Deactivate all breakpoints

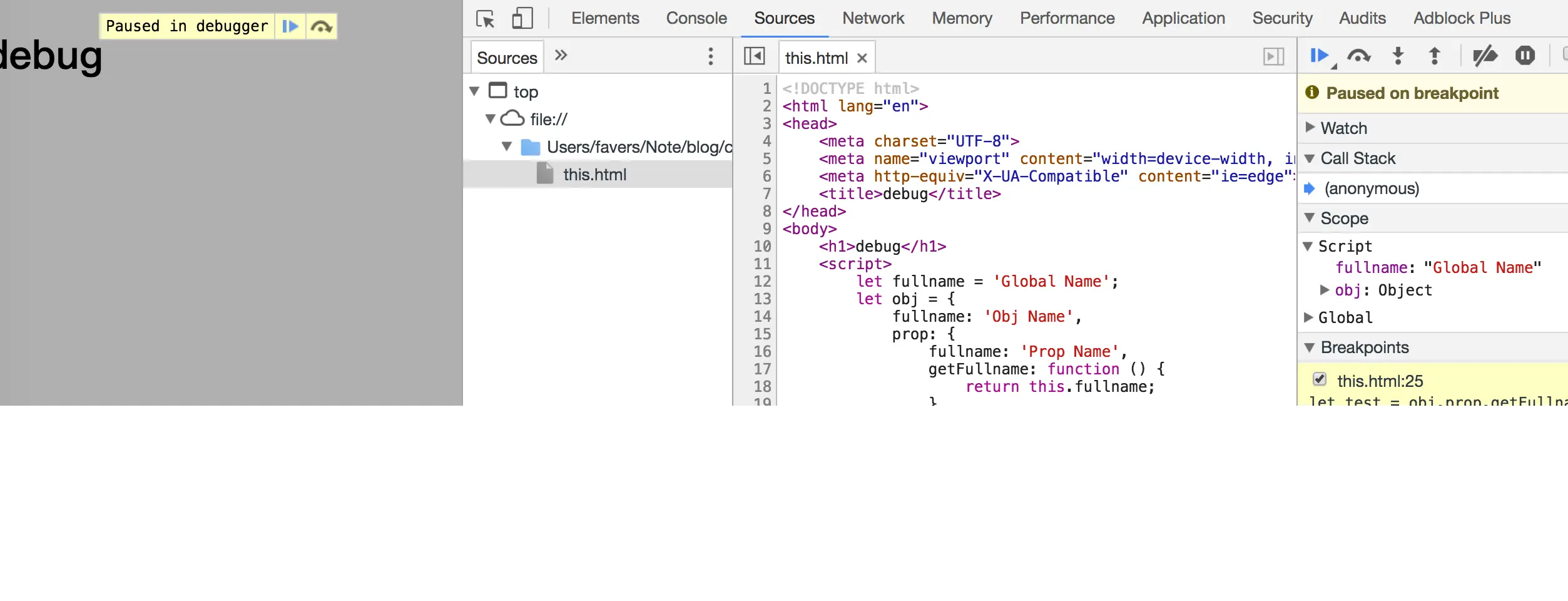(x=1485, y=56)
